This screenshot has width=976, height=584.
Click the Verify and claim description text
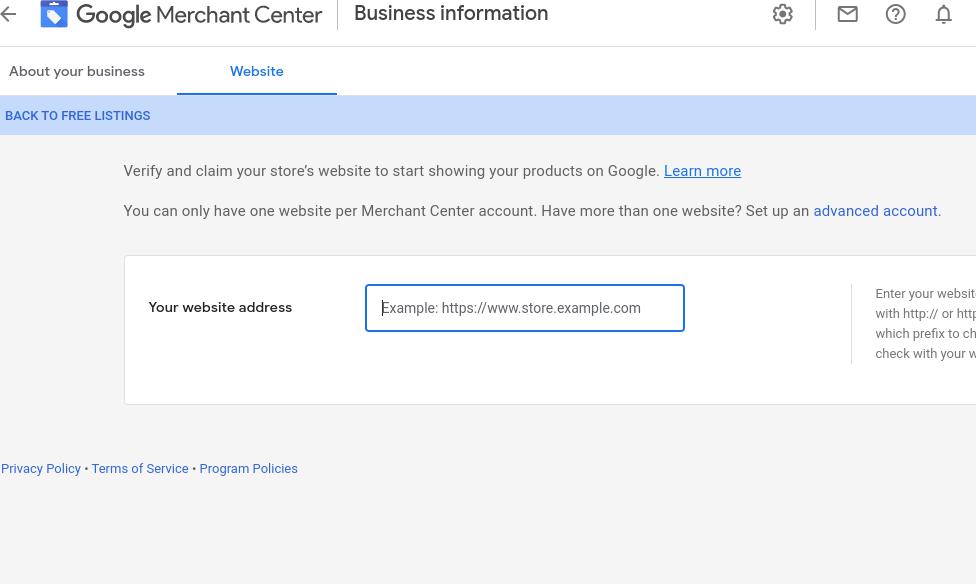[391, 171]
